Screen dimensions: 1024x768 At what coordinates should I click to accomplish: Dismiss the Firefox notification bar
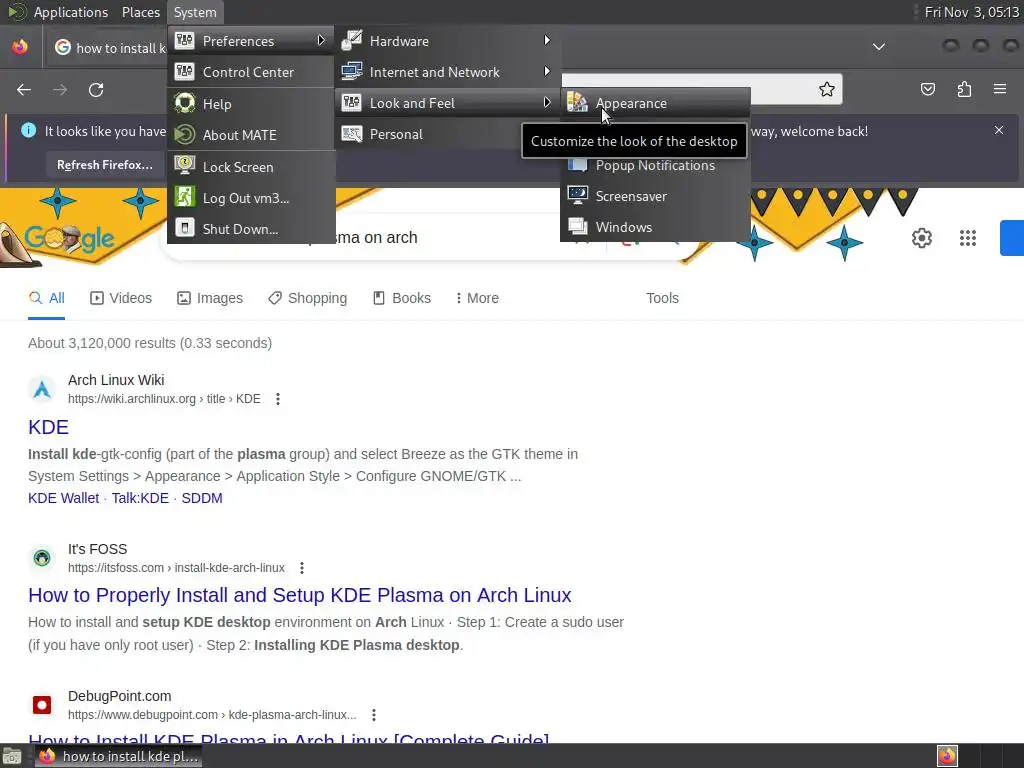(x=999, y=130)
